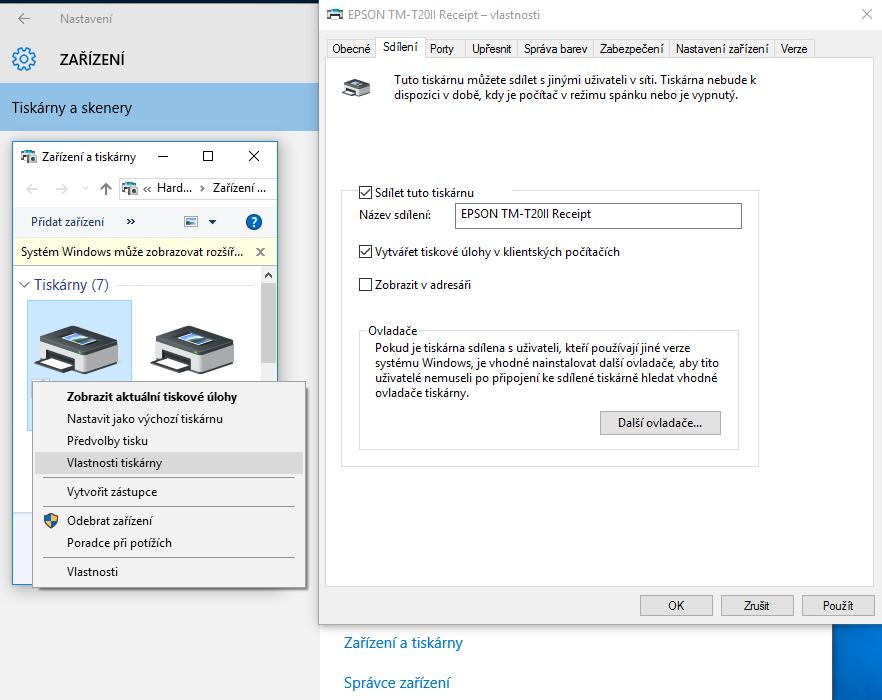Image resolution: width=882 pixels, height=700 pixels.
Task: Click the Použít button
Action: click(838, 605)
